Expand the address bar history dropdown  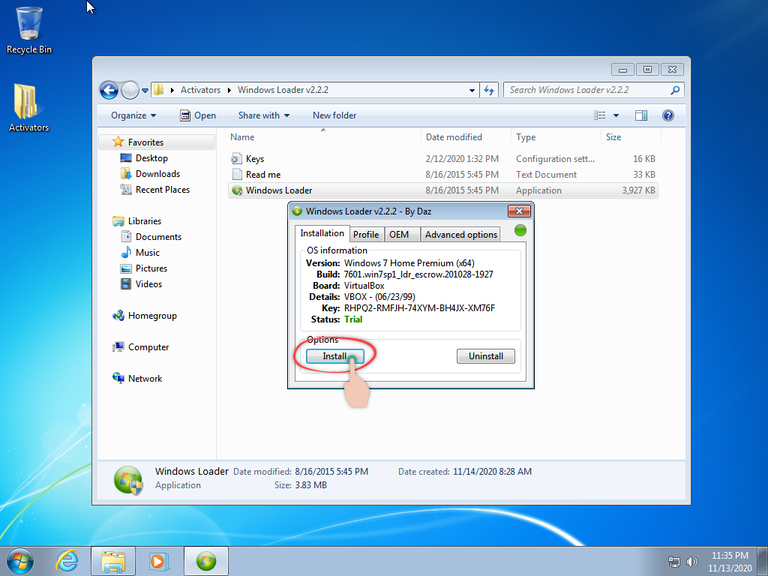(x=472, y=90)
